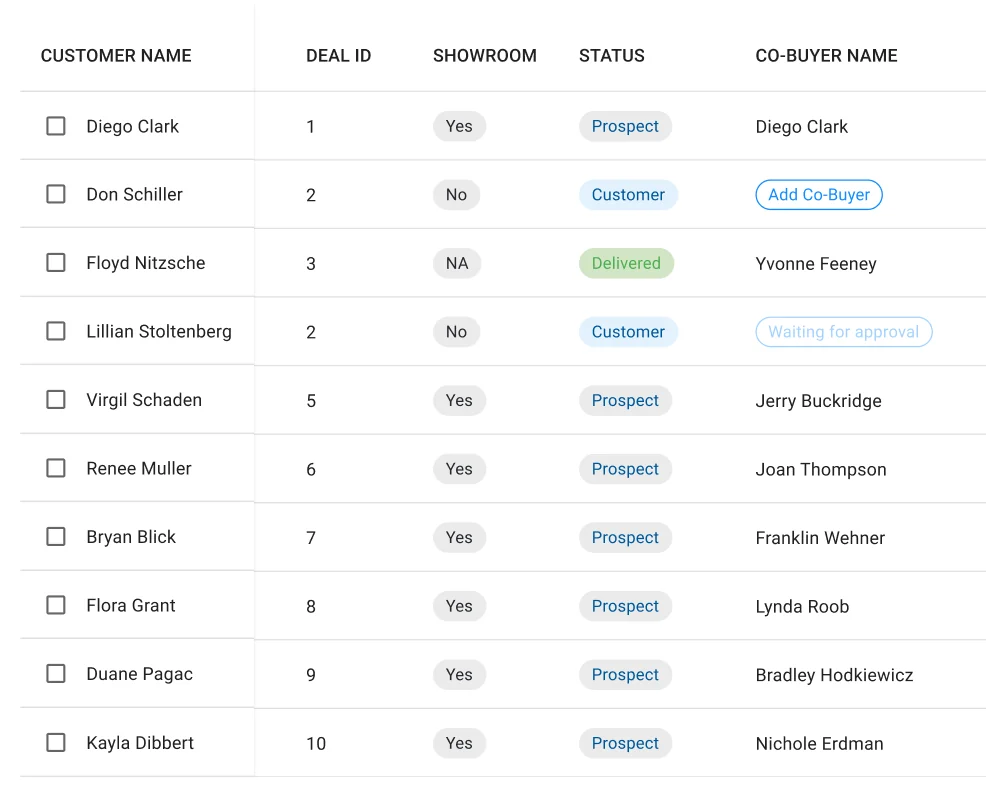Click the Add Co-Buyer button
The height and width of the screenshot is (785, 986).
(x=819, y=194)
